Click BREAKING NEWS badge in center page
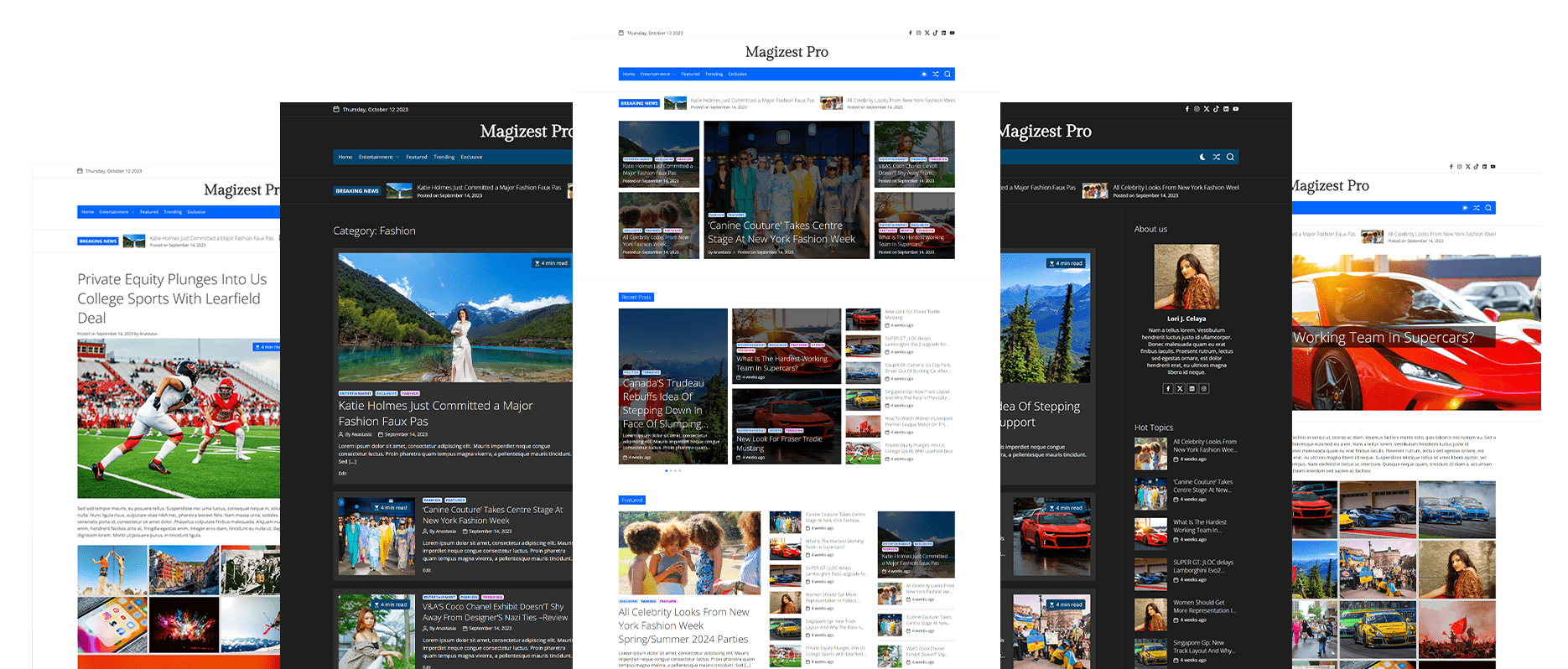 [639, 103]
